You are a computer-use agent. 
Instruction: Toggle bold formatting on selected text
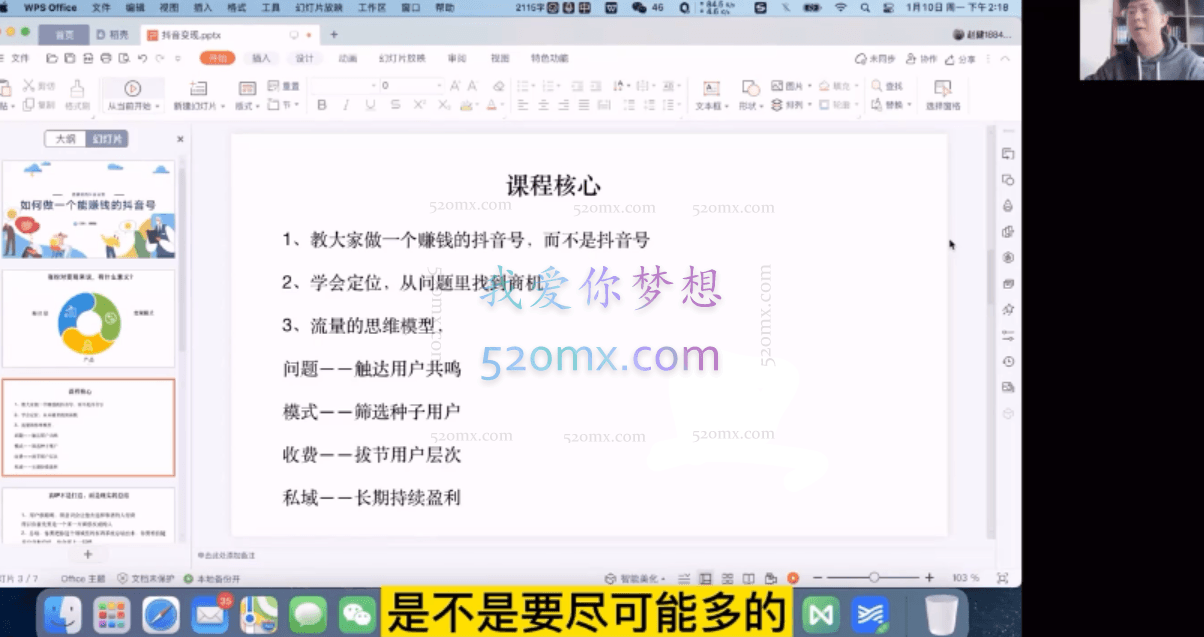tap(321, 105)
